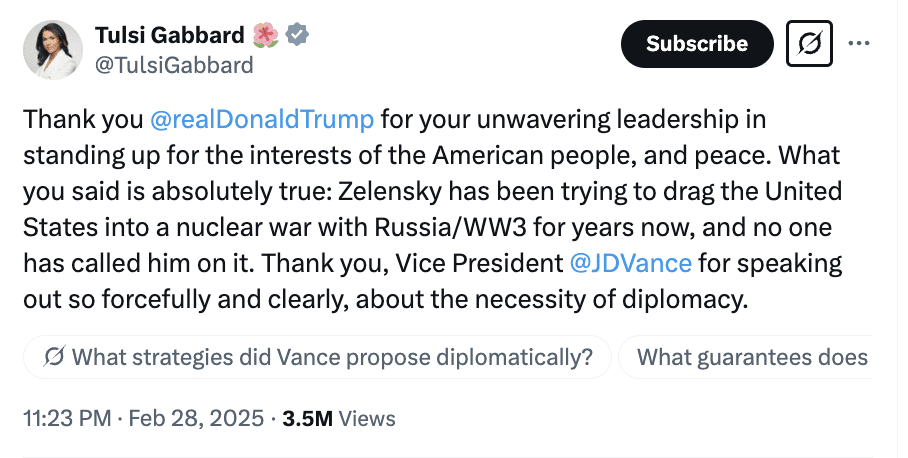View the 3.5M Views analytics

(339, 418)
